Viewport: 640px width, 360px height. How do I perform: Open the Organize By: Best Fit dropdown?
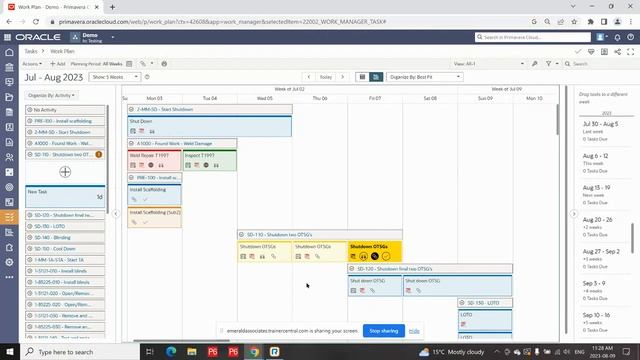(424, 77)
